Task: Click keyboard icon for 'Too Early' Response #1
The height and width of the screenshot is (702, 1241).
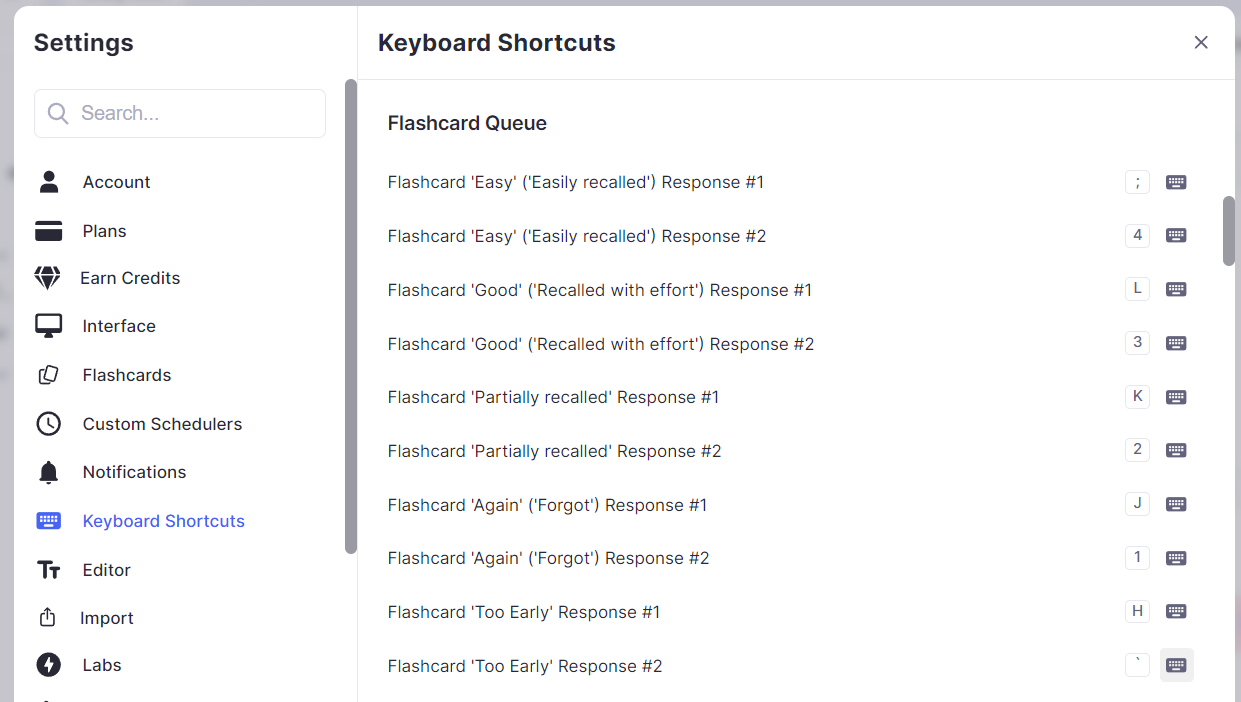Action: pyautogui.click(x=1176, y=611)
